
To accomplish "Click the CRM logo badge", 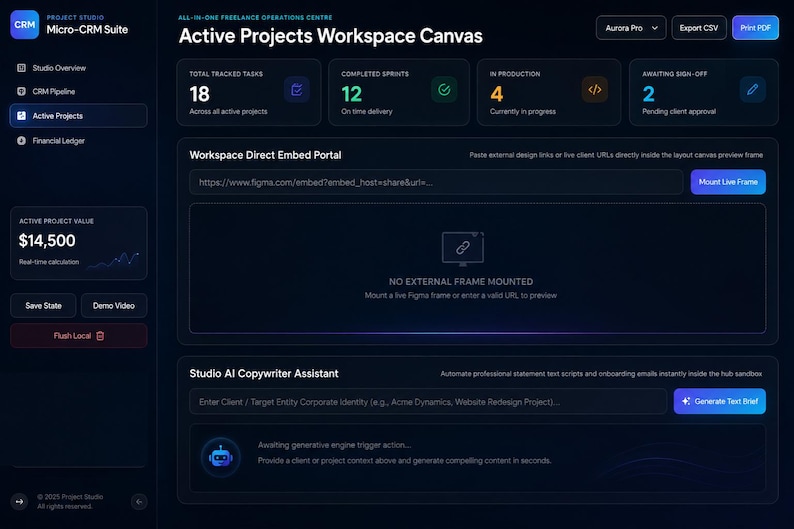I will pyautogui.click(x=24, y=25).
